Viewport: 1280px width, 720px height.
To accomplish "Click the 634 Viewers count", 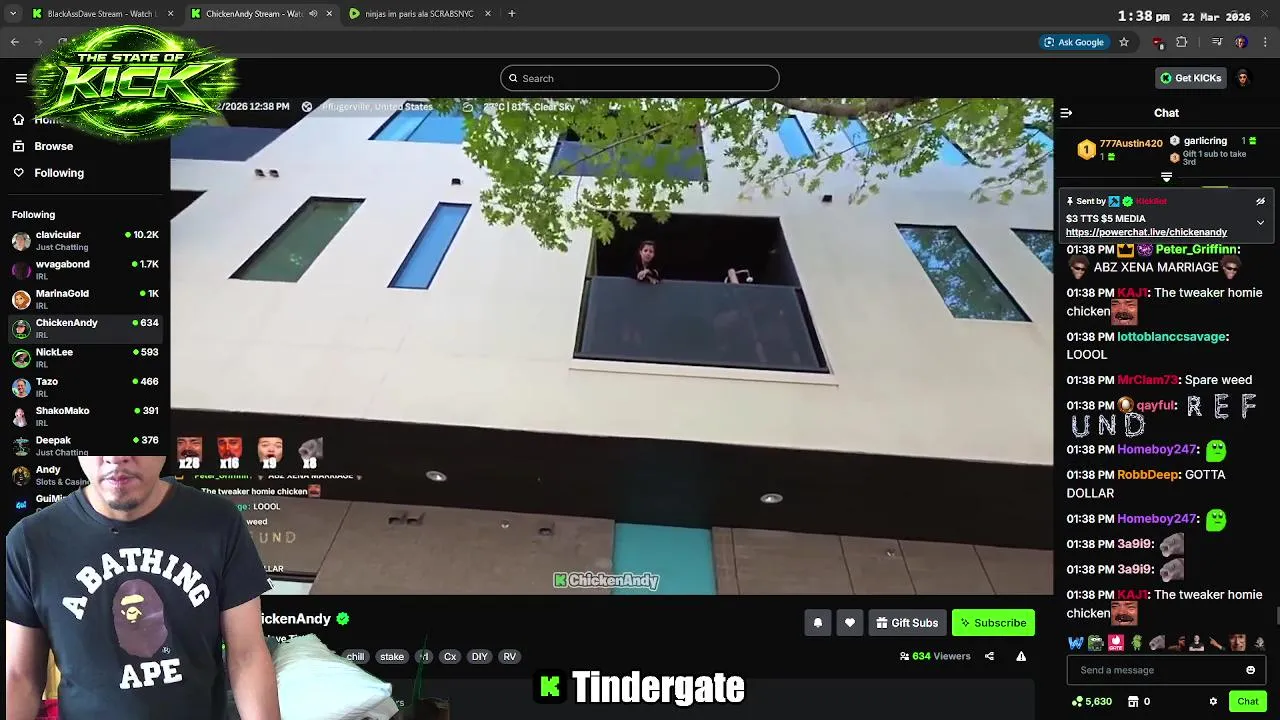I will click(935, 656).
